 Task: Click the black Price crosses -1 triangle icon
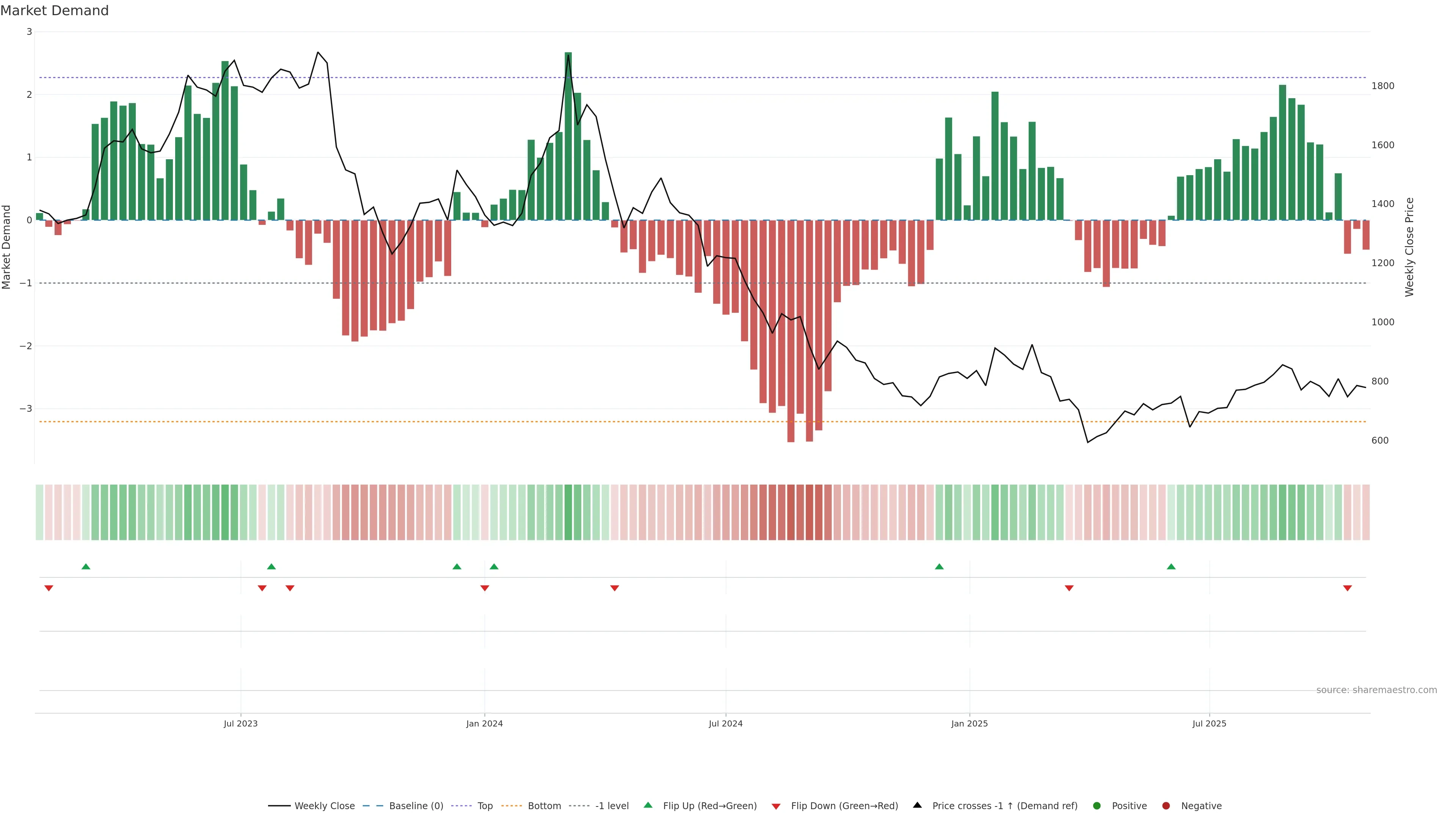[917, 805]
